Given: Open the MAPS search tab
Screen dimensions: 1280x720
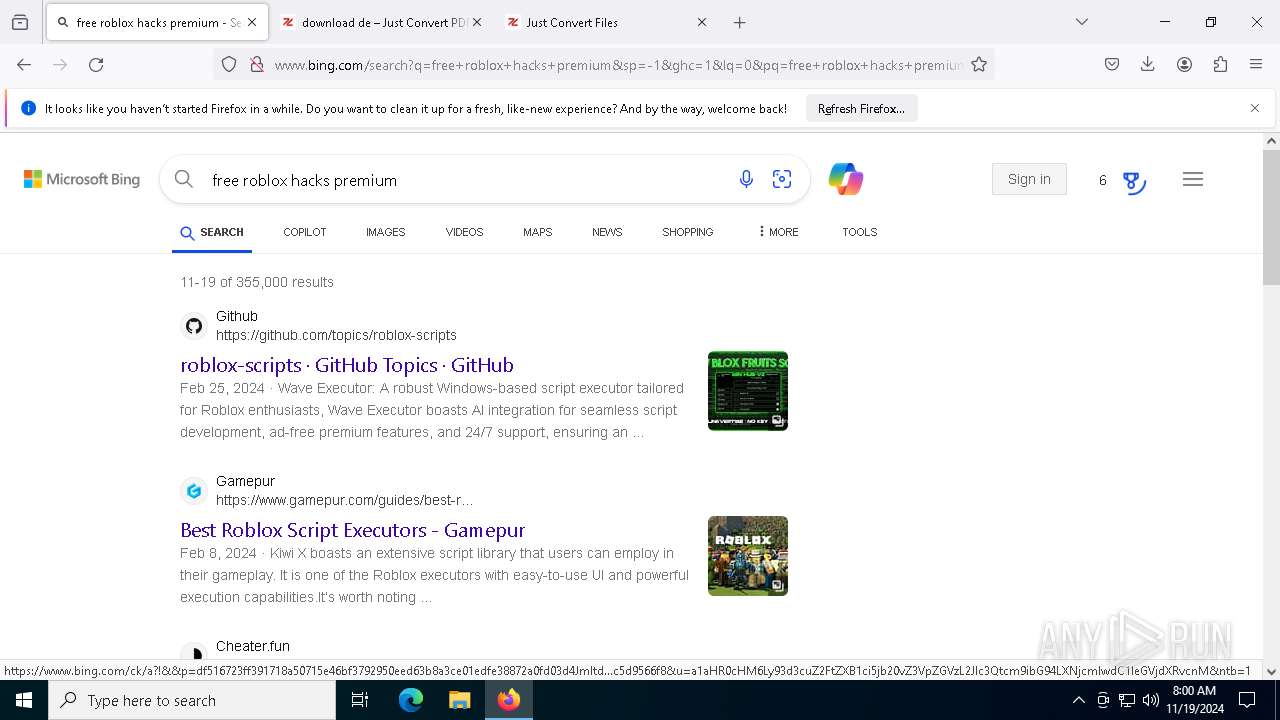Looking at the screenshot, I should (537, 231).
